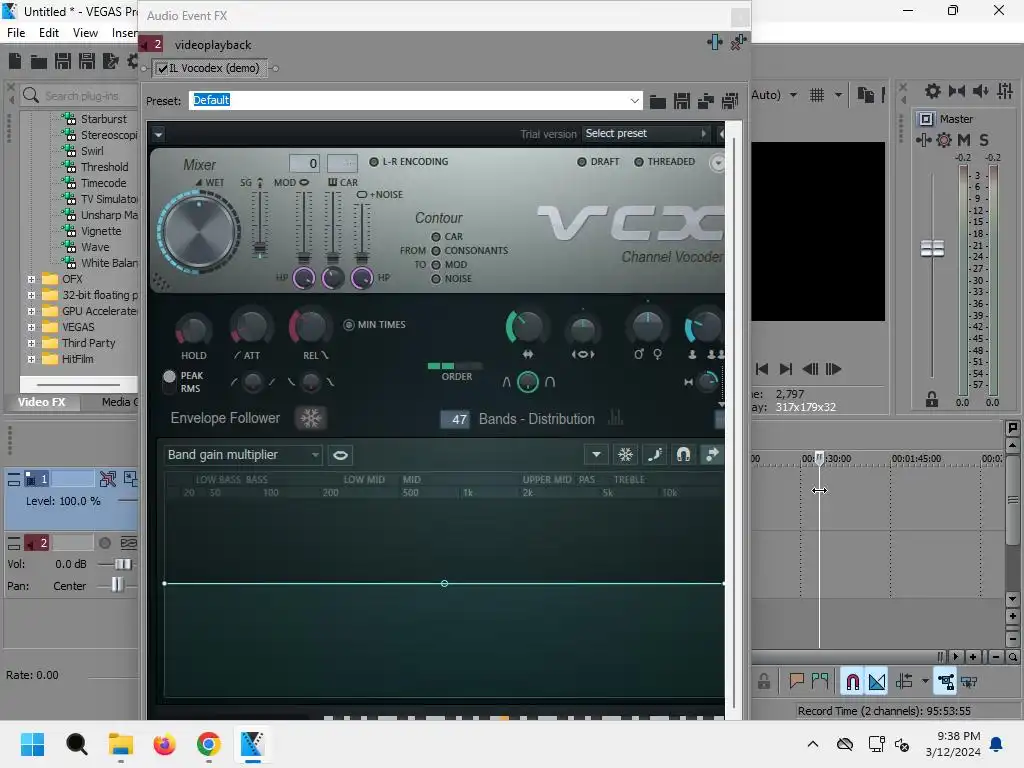Click the Master FX gear icon beside M
The width and height of the screenshot is (1024, 768).
pos(944,140)
